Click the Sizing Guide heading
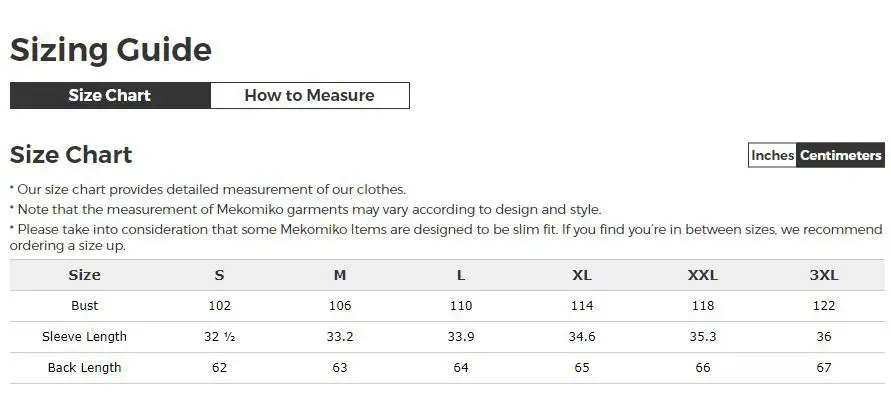The height and width of the screenshot is (417, 891). coord(111,50)
